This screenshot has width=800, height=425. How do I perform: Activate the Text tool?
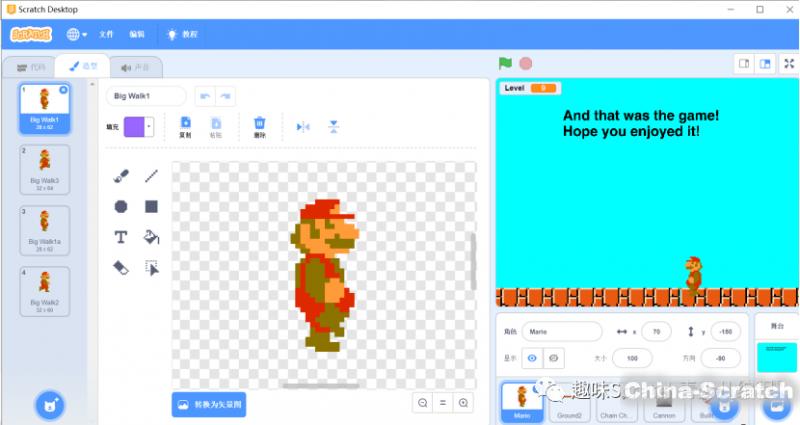(x=121, y=237)
